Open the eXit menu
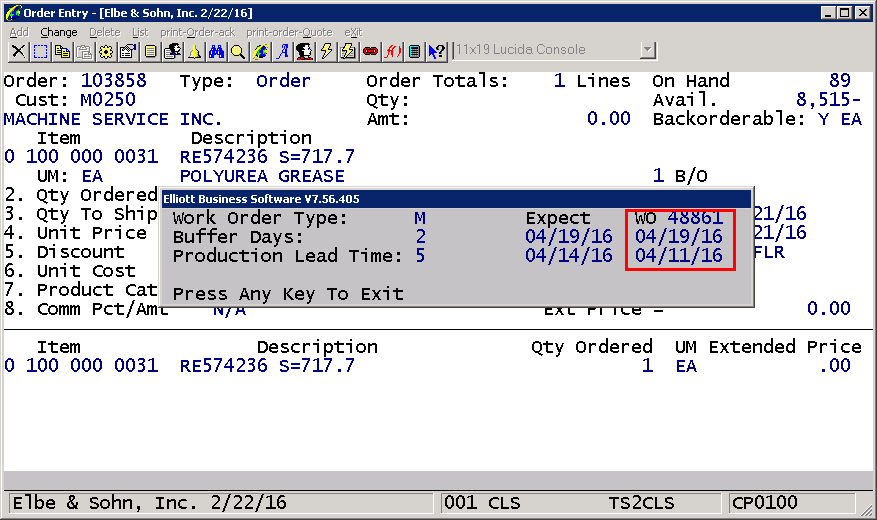Screen dimensions: 877x520 click(353, 32)
